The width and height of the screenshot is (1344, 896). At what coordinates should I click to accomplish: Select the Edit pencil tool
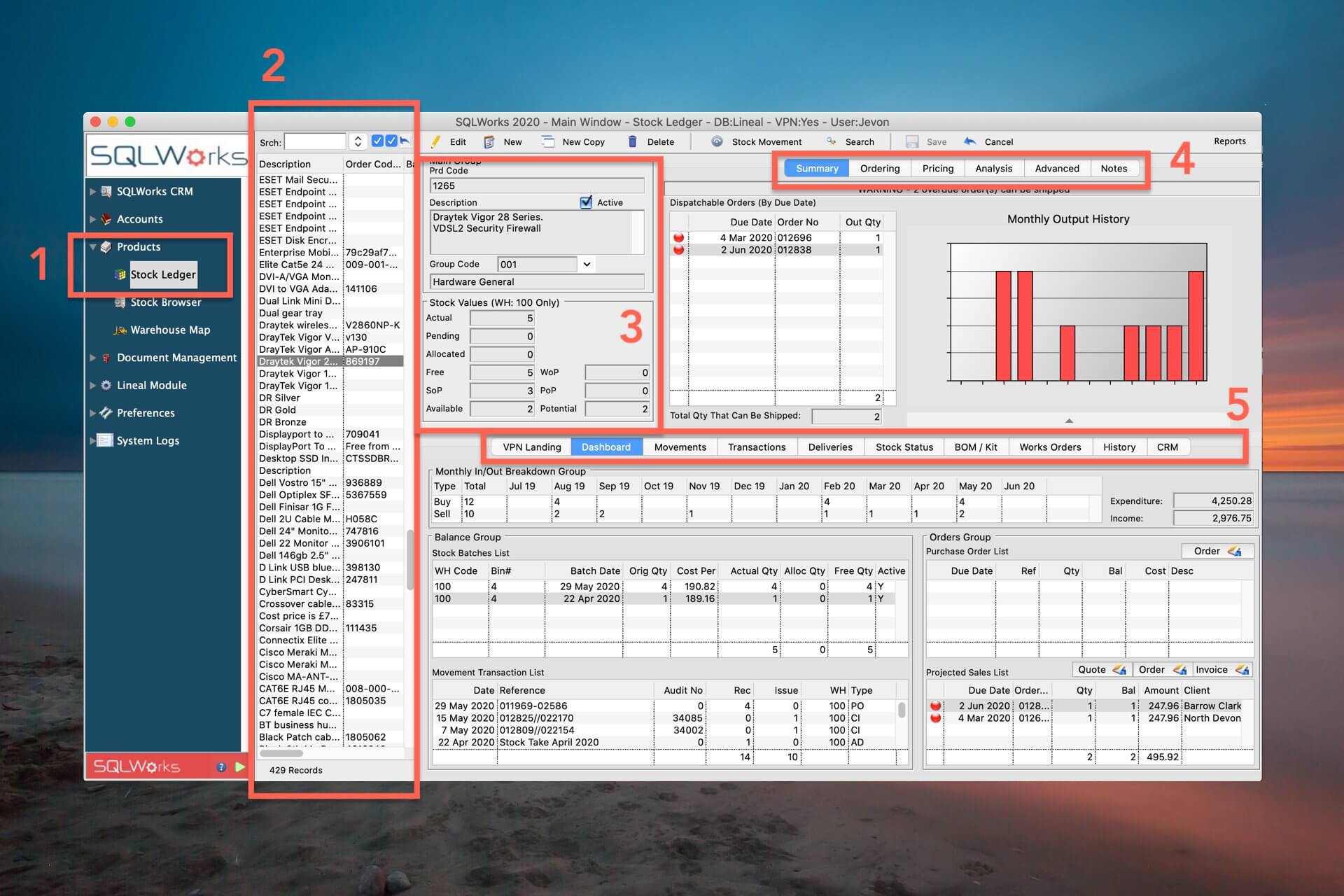447,141
